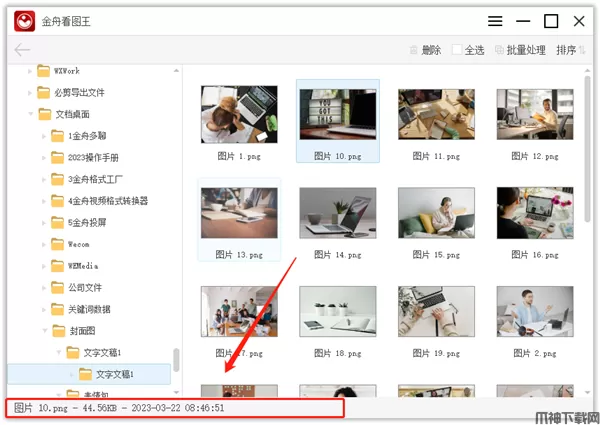This screenshot has height=425, width=600.
Task: Collapse the 封面图 folder
Action: [x=45, y=331]
